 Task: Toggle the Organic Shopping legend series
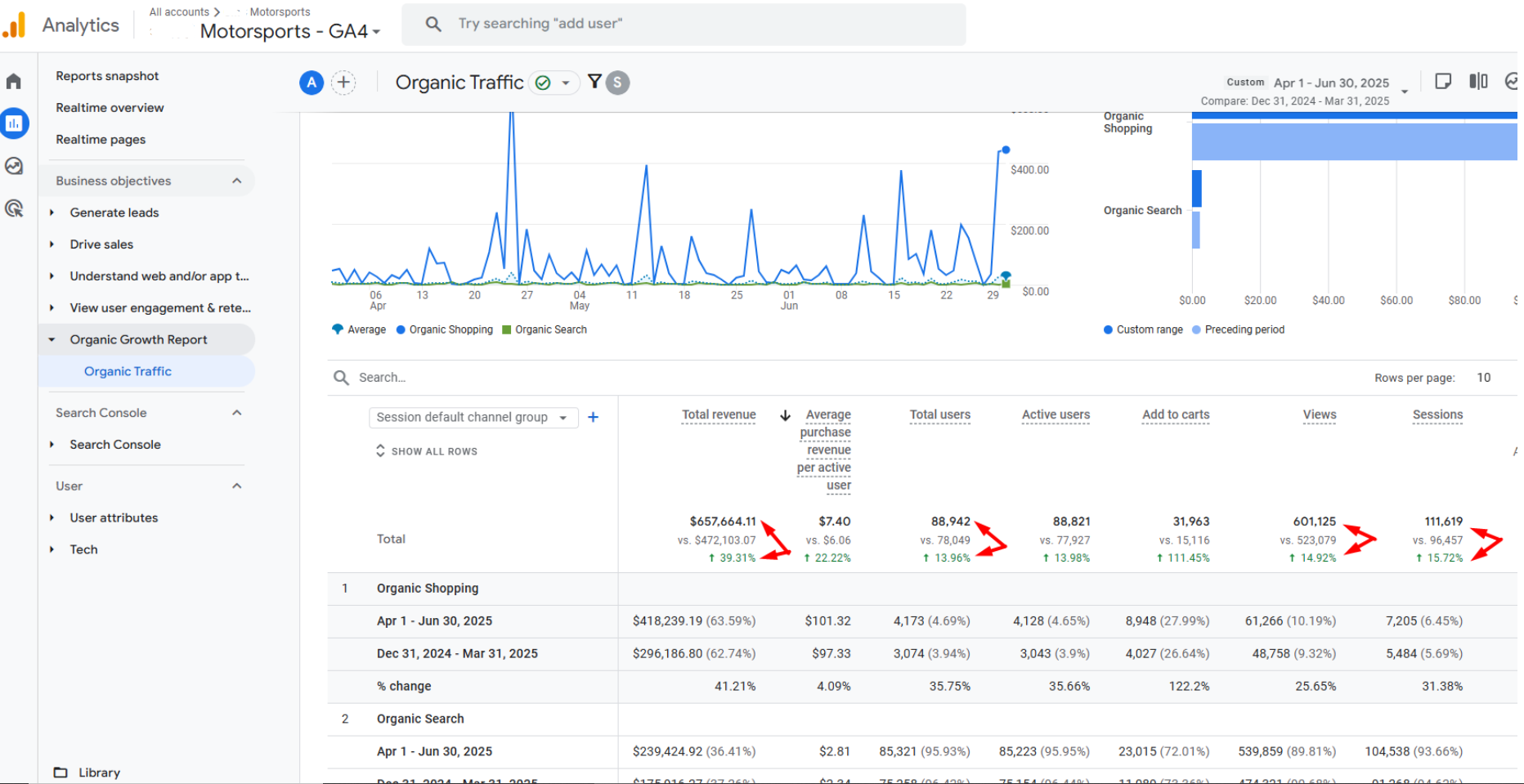click(x=444, y=329)
